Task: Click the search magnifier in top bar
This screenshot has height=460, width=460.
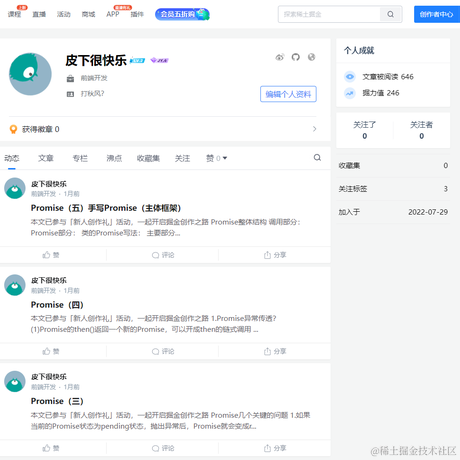Action: coord(390,14)
